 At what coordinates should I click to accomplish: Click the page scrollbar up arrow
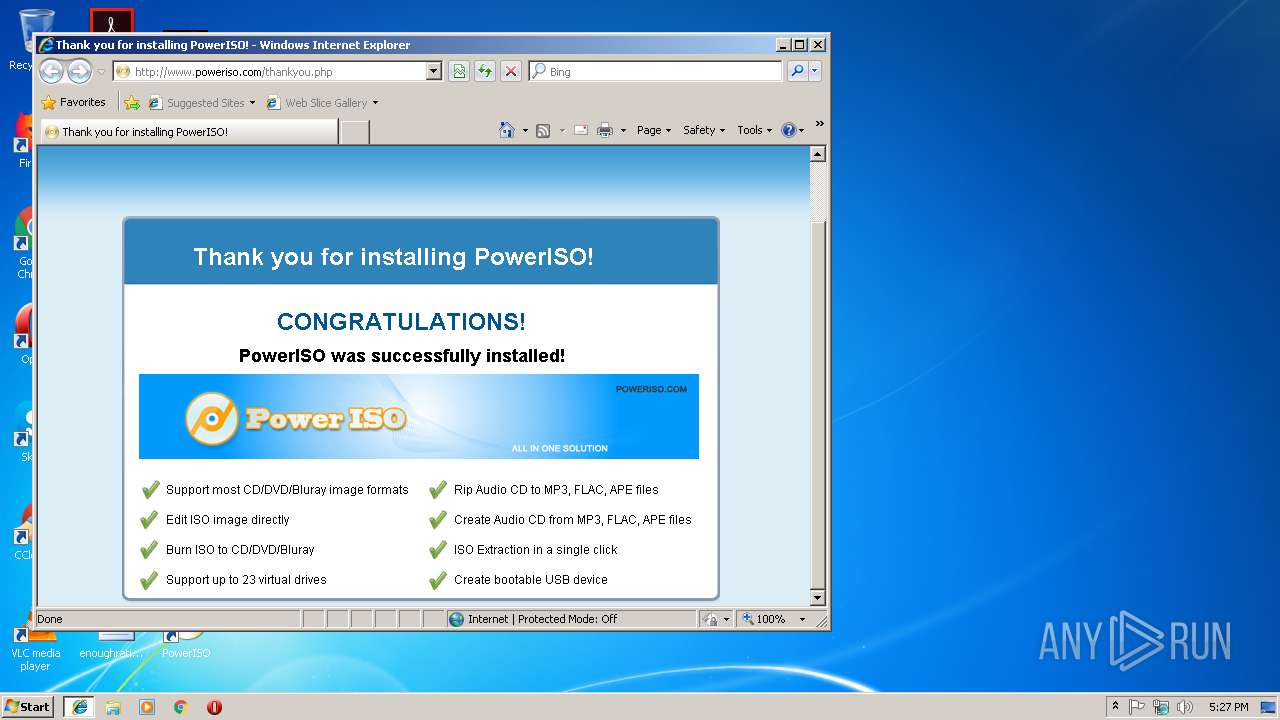(817, 154)
